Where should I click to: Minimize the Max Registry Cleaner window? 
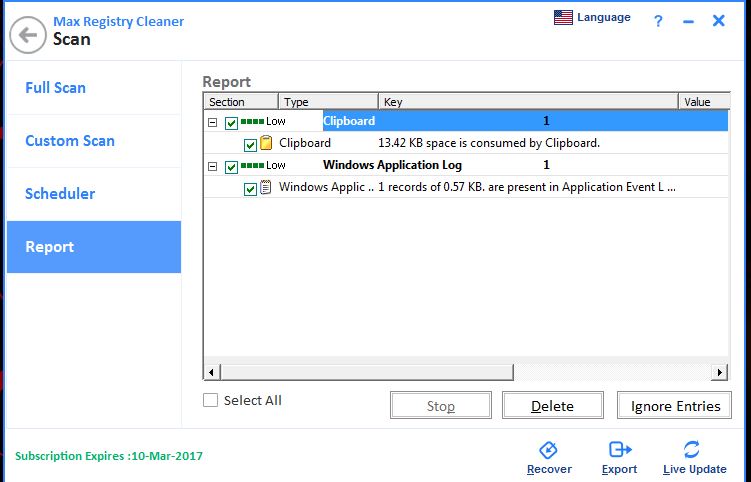pos(688,22)
